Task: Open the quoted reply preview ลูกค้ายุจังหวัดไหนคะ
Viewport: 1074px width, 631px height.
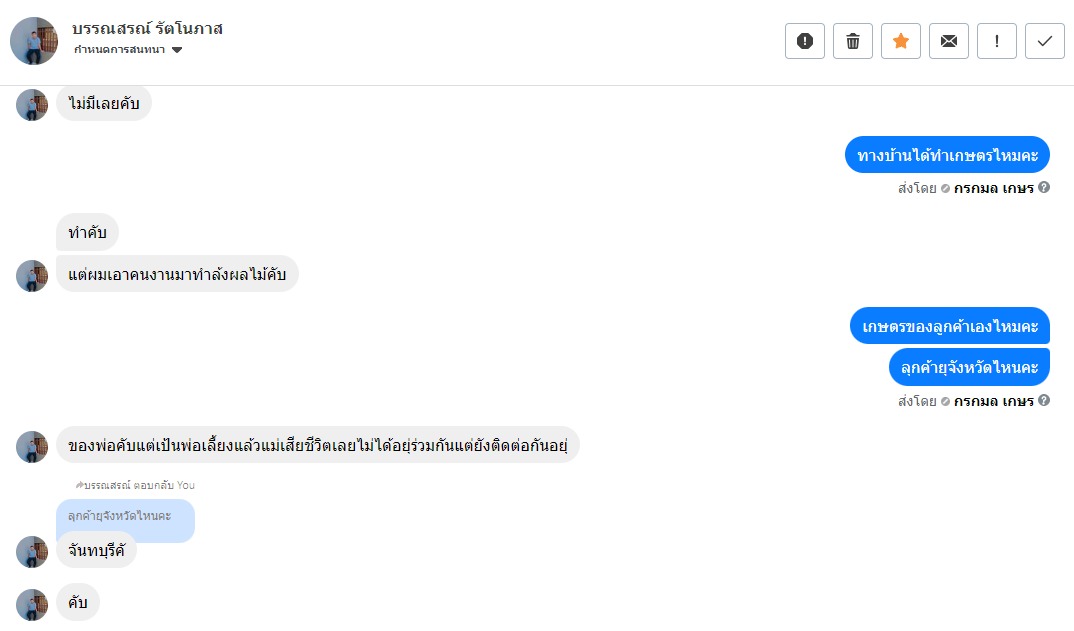Action: coord(125,516)
